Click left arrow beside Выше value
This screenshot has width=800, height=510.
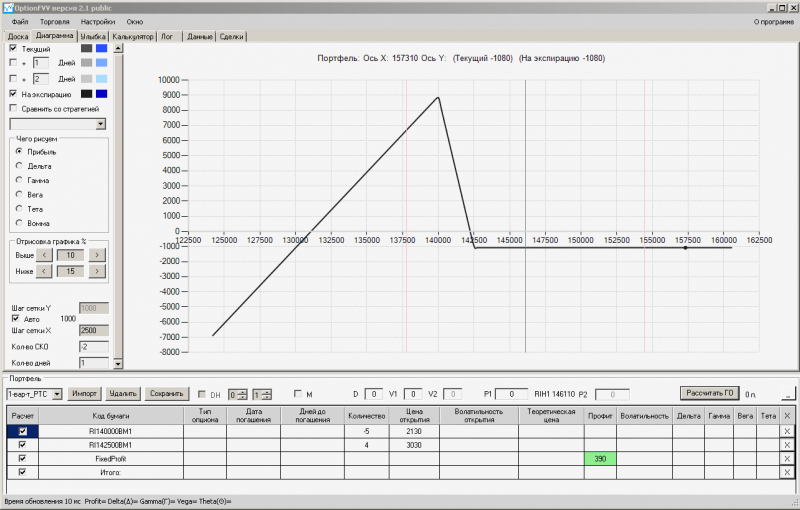45,255
